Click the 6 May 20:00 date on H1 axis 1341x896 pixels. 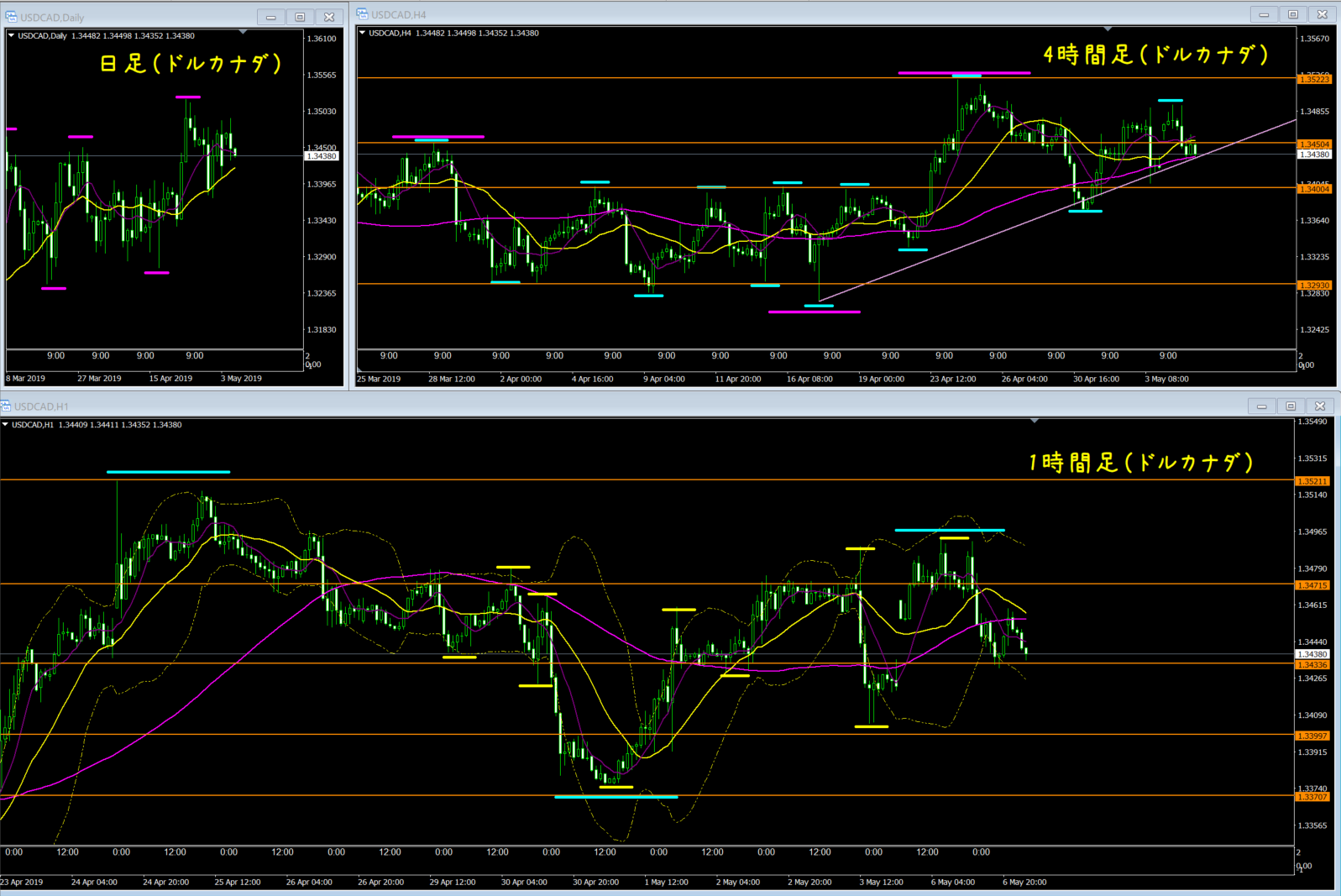[x=1024, y=882]
